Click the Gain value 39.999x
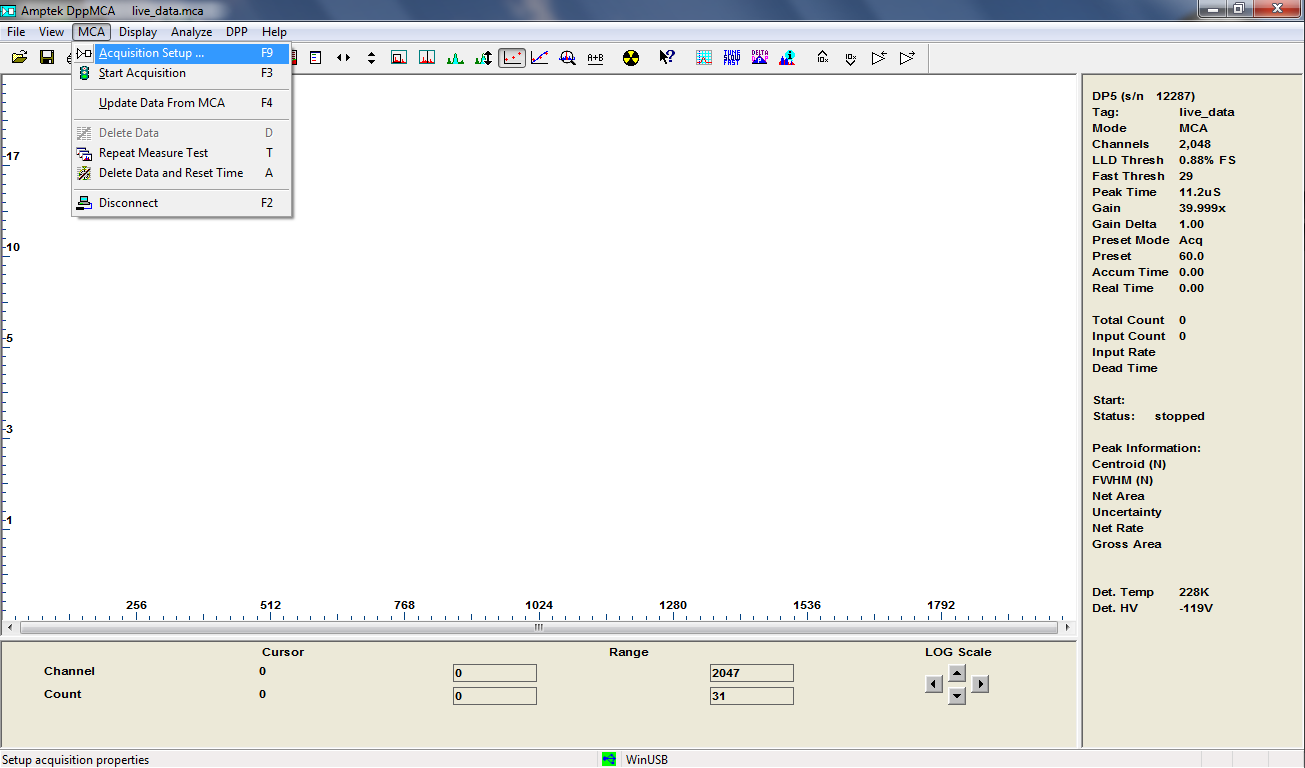The image size is (1305, 768). 1202,208
